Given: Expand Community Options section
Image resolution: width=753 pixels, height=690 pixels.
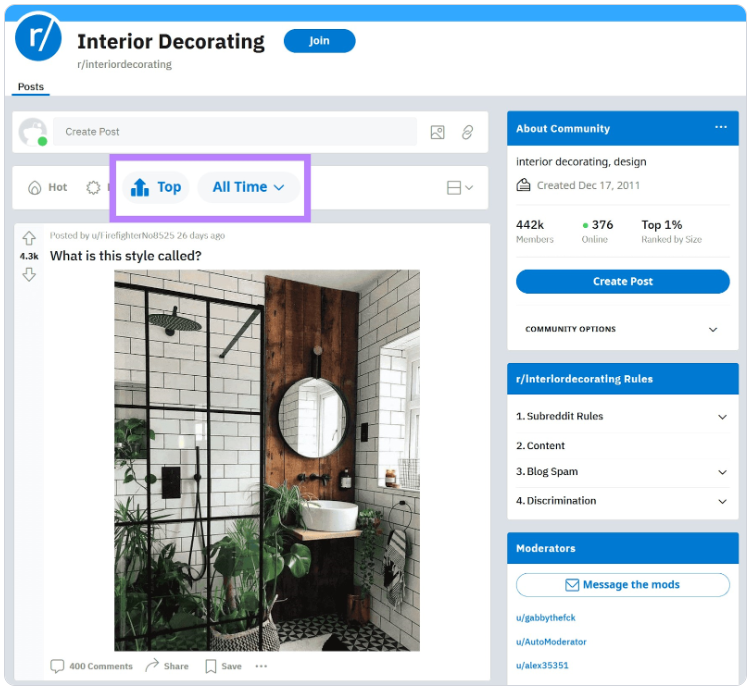Looking at the screenshot, I should 622,329.
